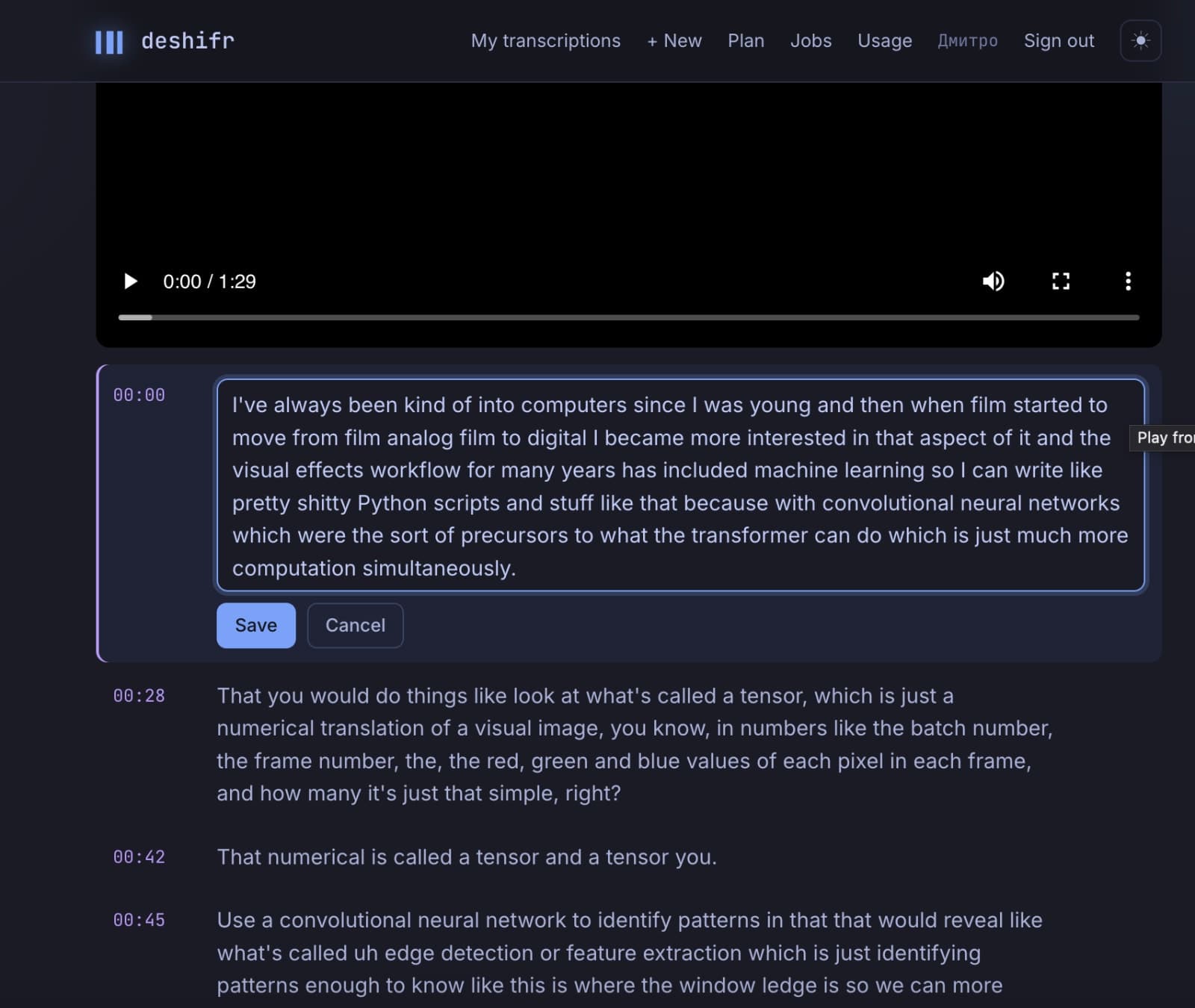Play the video from the start
1195x1008 pixels.
pos(131,281)
